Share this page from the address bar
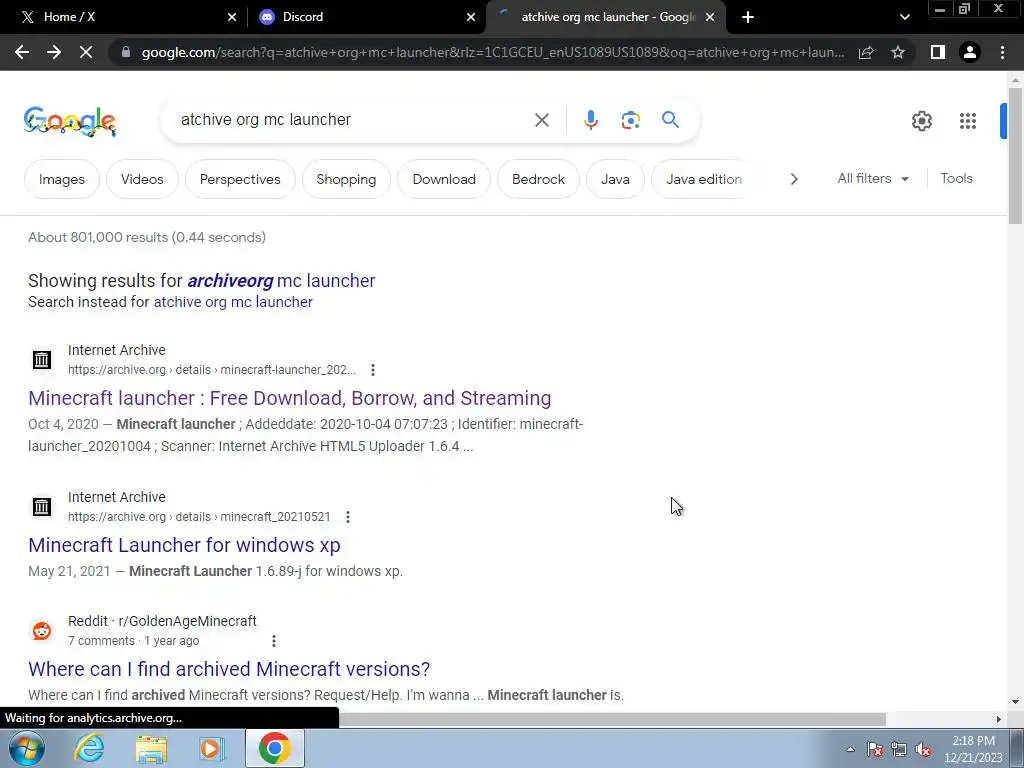 click(866, 52)
